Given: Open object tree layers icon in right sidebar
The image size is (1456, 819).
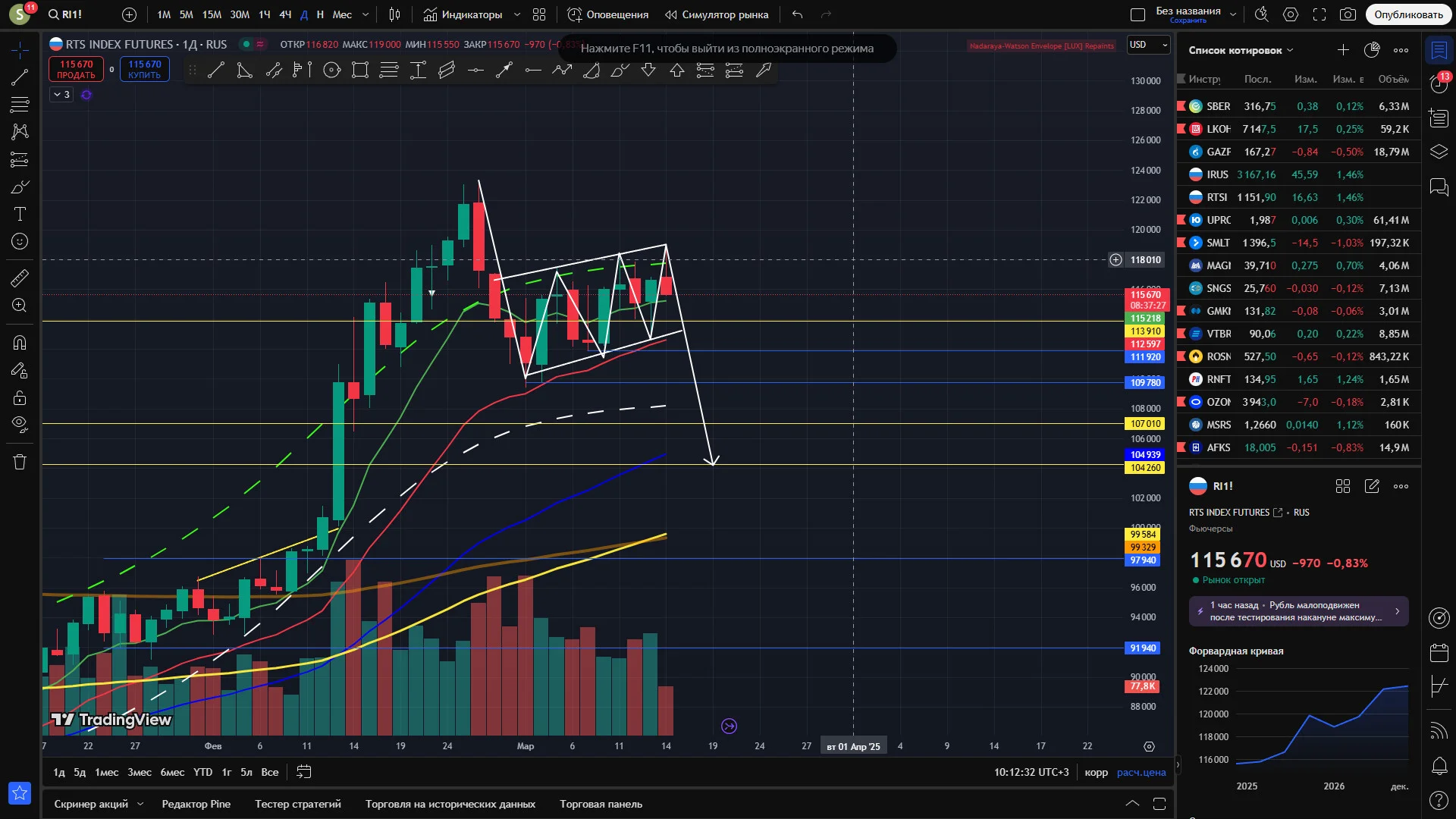Looking at the screenshot, I should coord(1439,152).
